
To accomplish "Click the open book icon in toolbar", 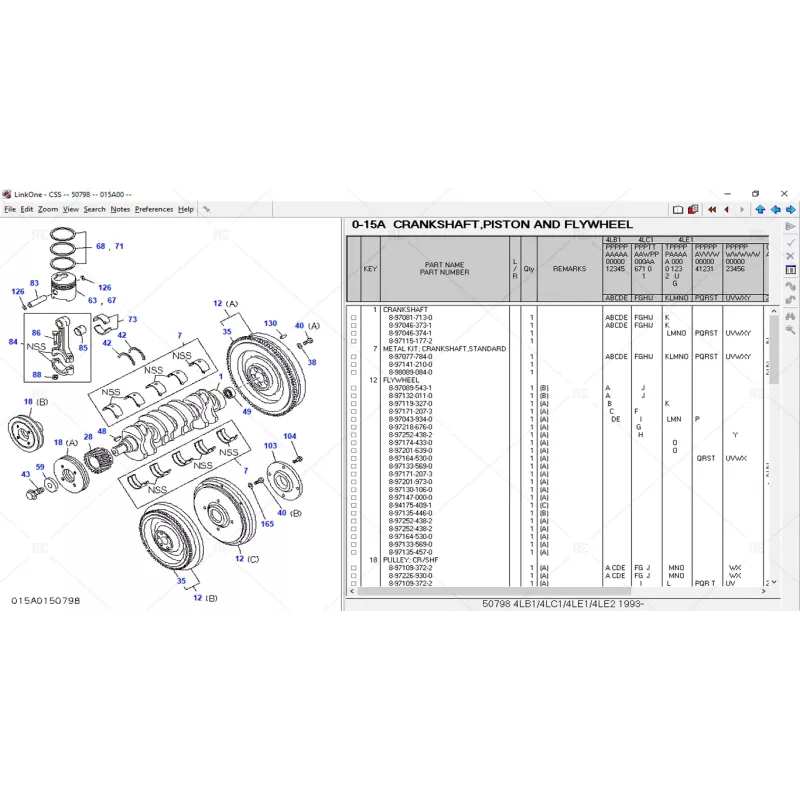I will tap(677, 209).
